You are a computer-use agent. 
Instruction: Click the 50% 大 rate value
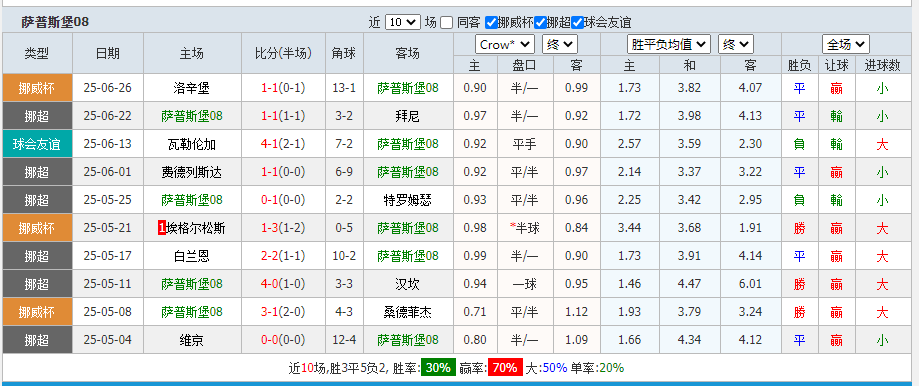(554, 368)
